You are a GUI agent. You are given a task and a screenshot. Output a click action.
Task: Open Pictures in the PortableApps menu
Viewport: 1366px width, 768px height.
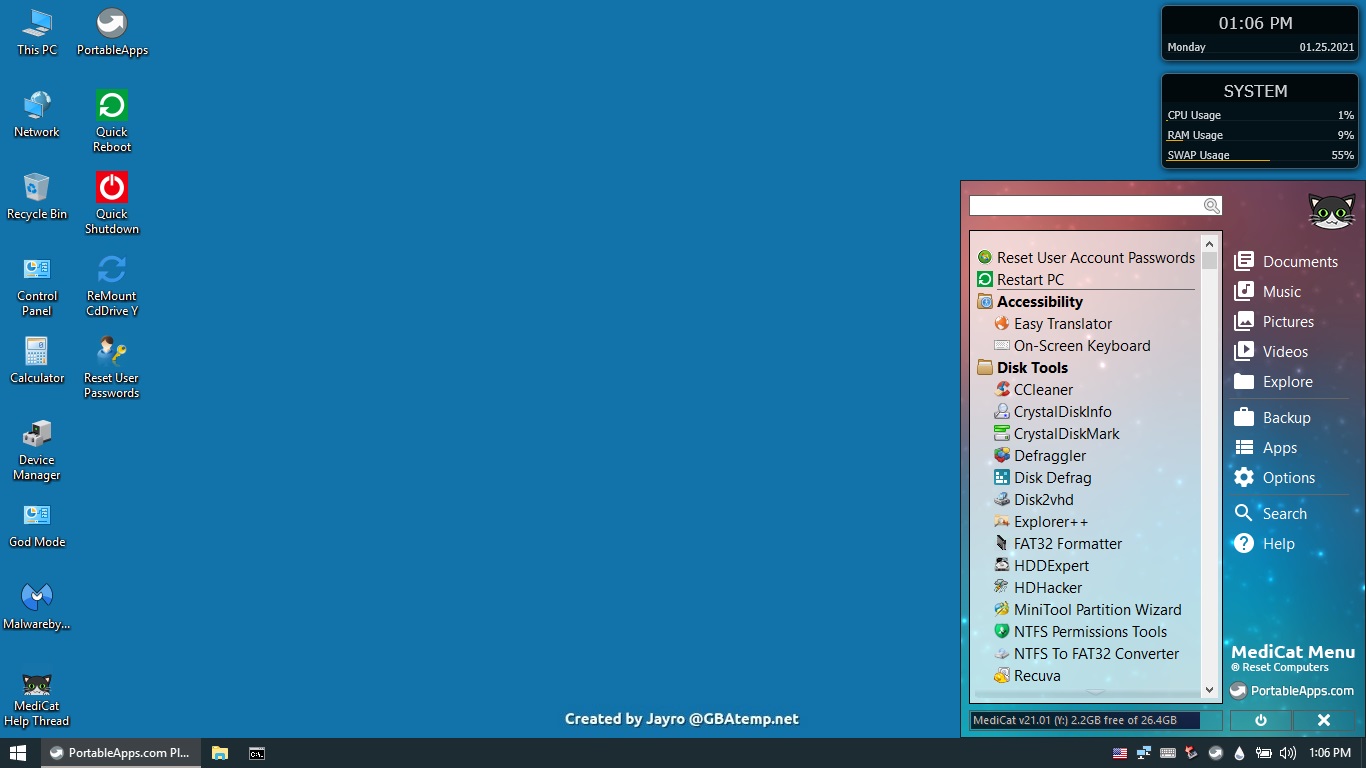coord(1274,321)
